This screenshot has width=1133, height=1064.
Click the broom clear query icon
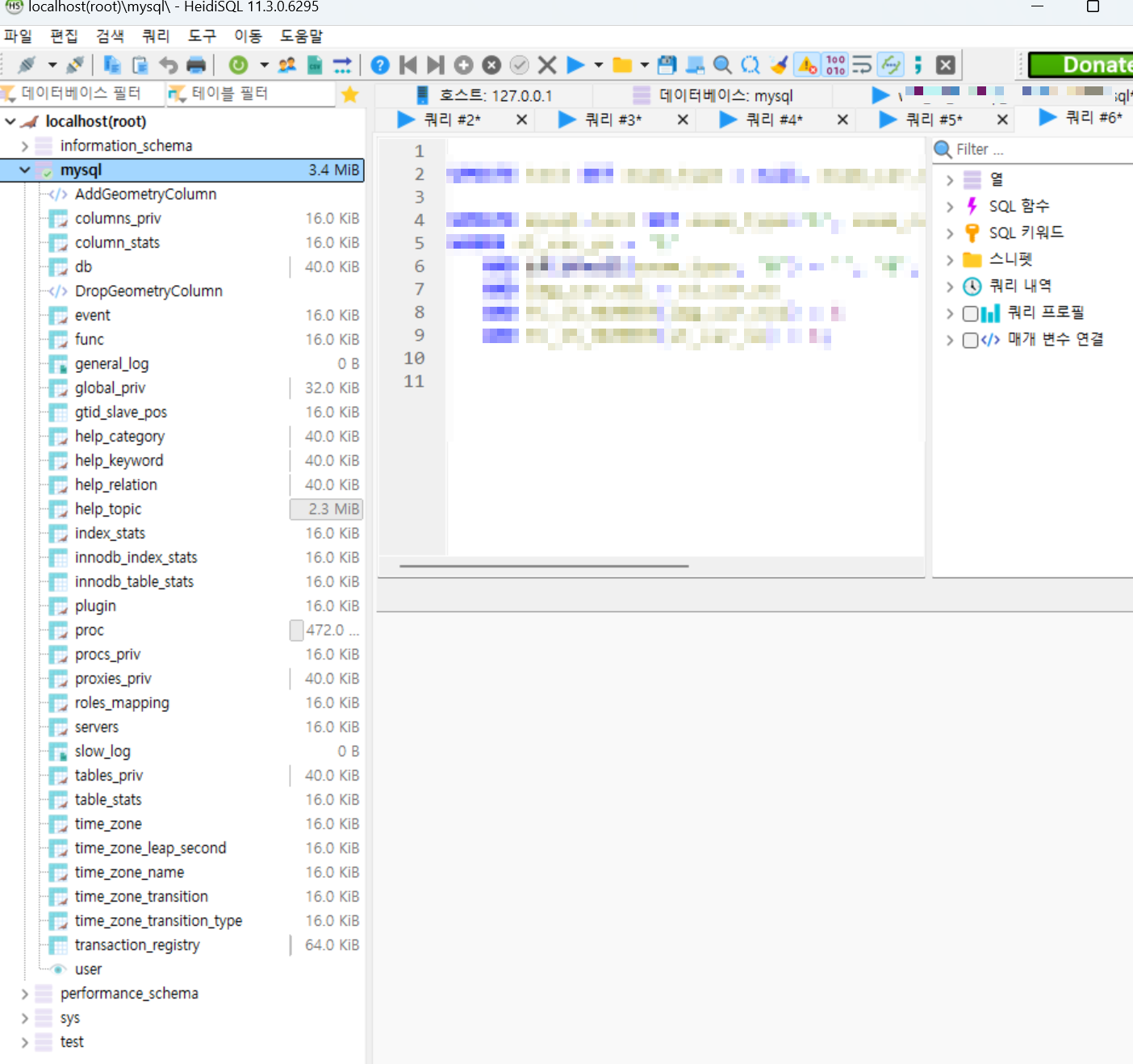779,65
